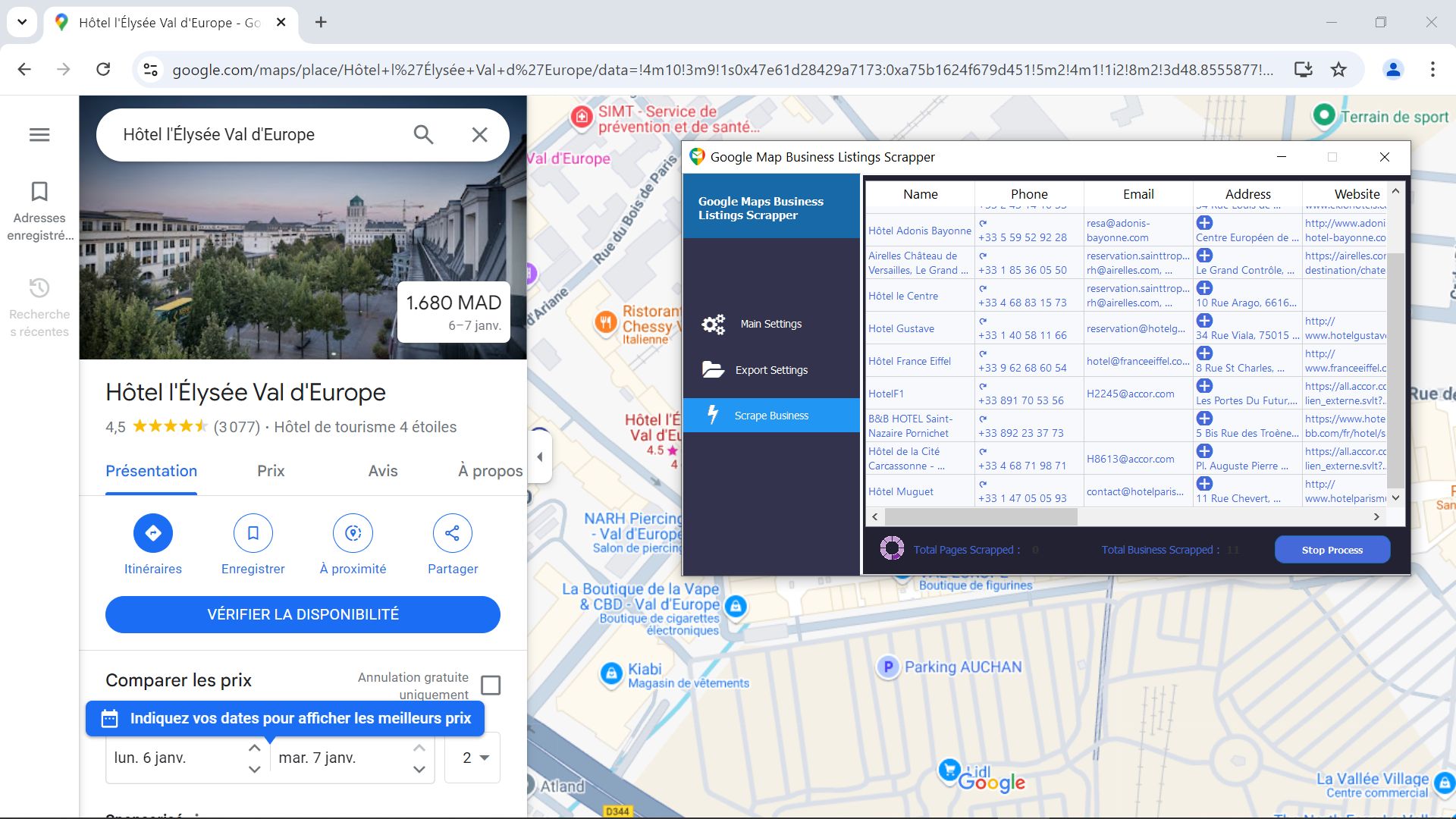Click the install app icon in address bar
The width and height of the screenshot is (1456, 819).
tap(1303, 70)
